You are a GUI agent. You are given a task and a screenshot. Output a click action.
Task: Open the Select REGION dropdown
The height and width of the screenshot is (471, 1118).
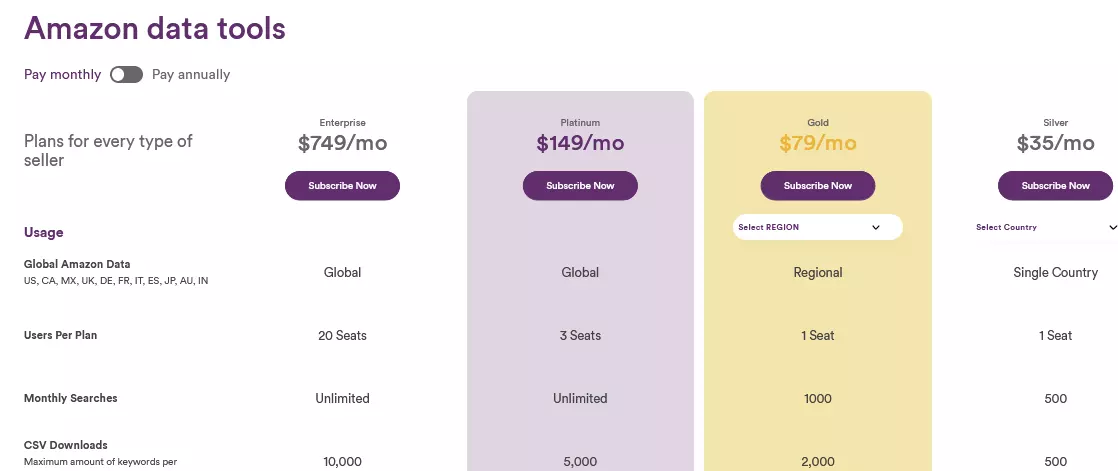click(x=818, y=227)
